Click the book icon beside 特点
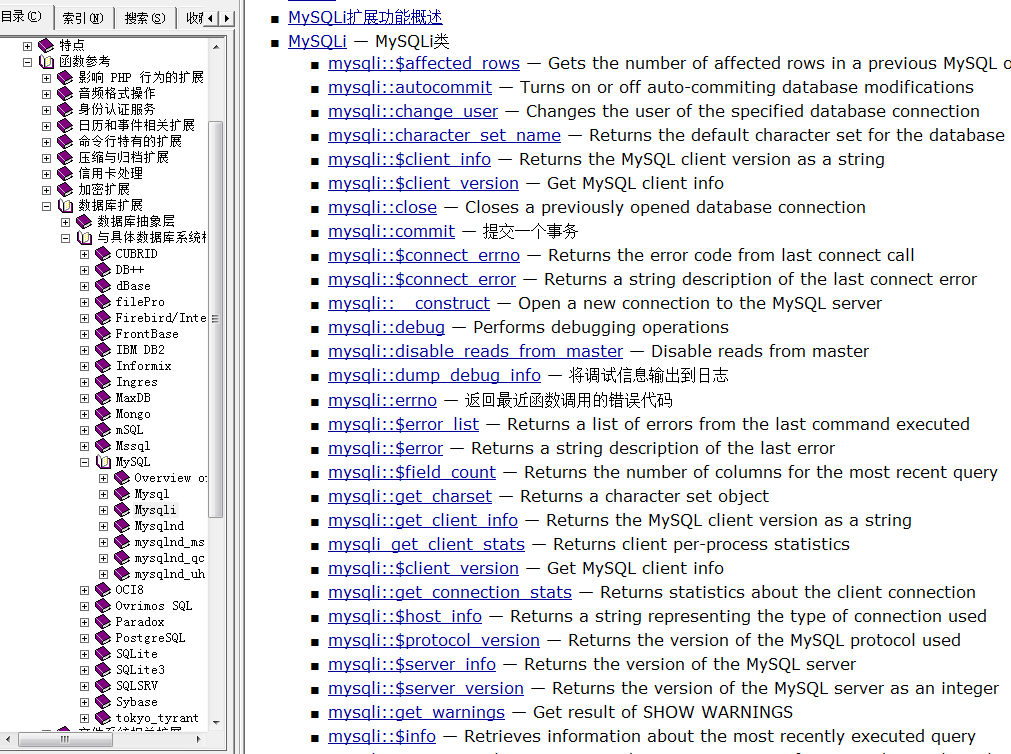The image size is (1011, 754). coord(46,45)
